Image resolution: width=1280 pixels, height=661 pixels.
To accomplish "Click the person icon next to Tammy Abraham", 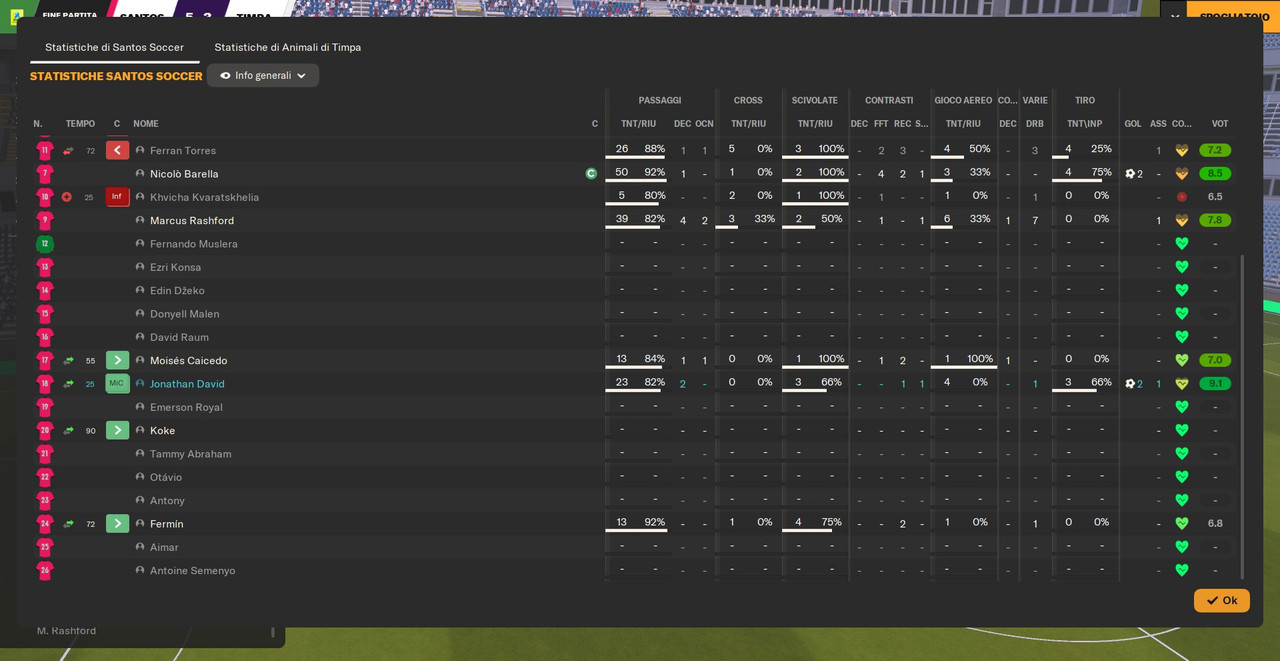I will click(x=140, y=453).
